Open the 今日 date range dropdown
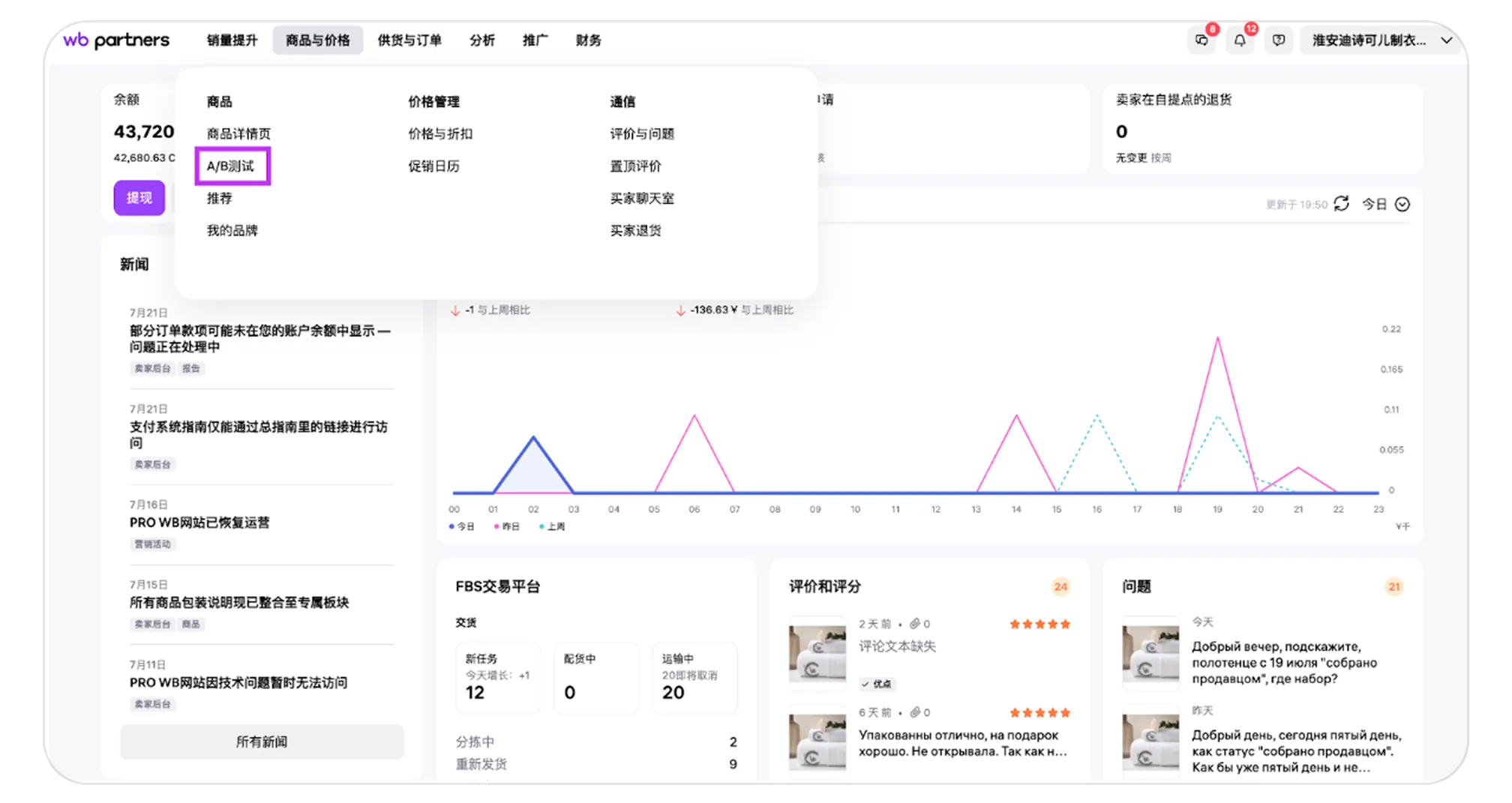 [x=1386, y=204]
